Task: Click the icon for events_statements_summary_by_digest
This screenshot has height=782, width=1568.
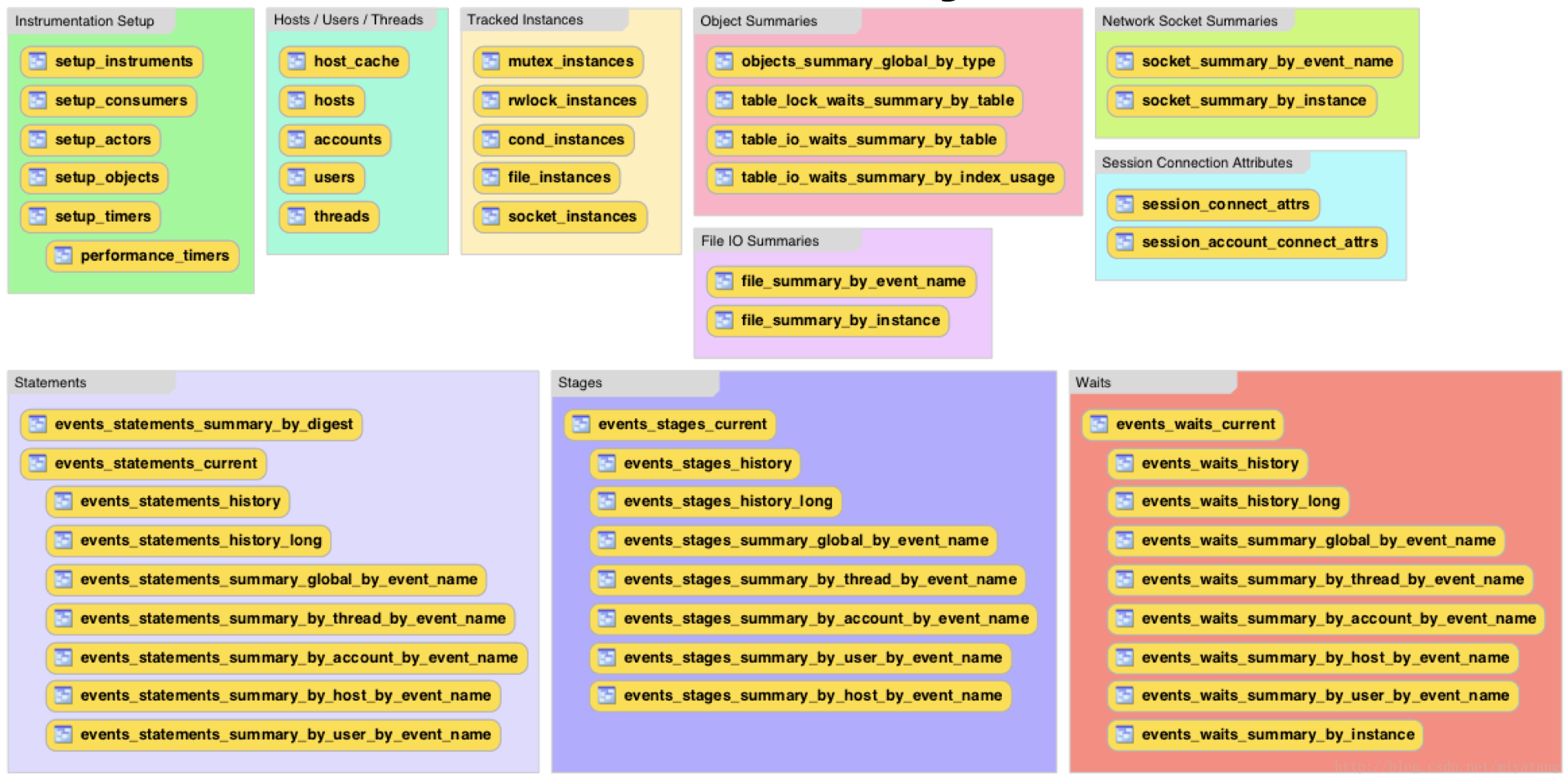Action: coord(37,424)
